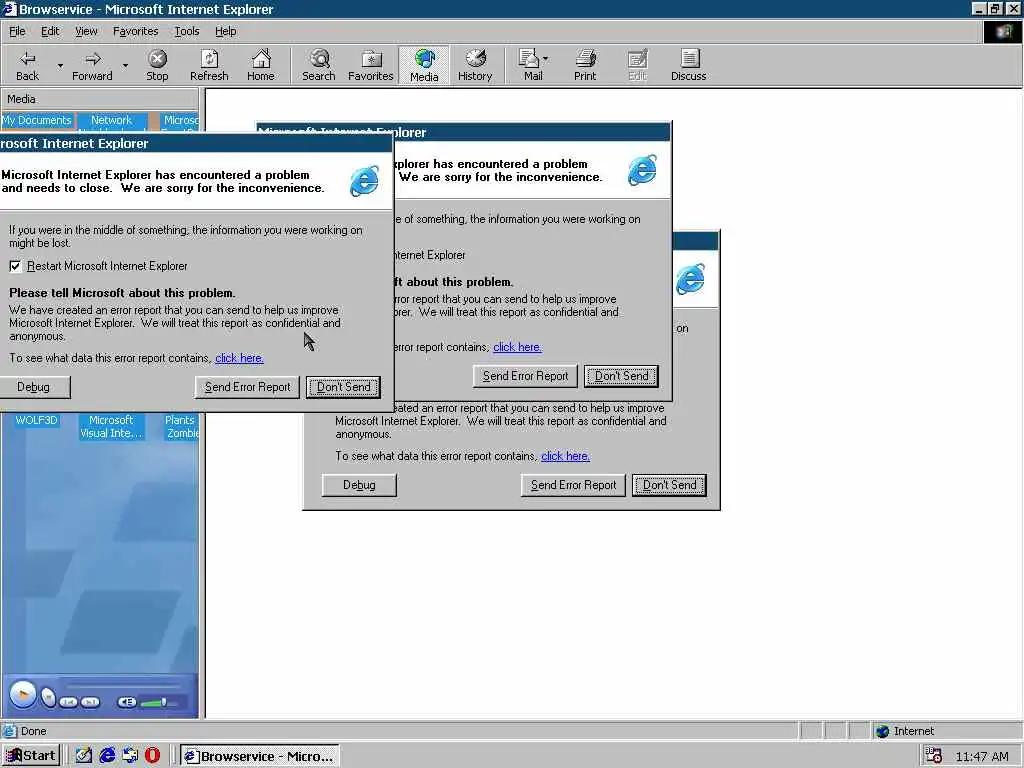Refresh the current page

coord(209,65)
